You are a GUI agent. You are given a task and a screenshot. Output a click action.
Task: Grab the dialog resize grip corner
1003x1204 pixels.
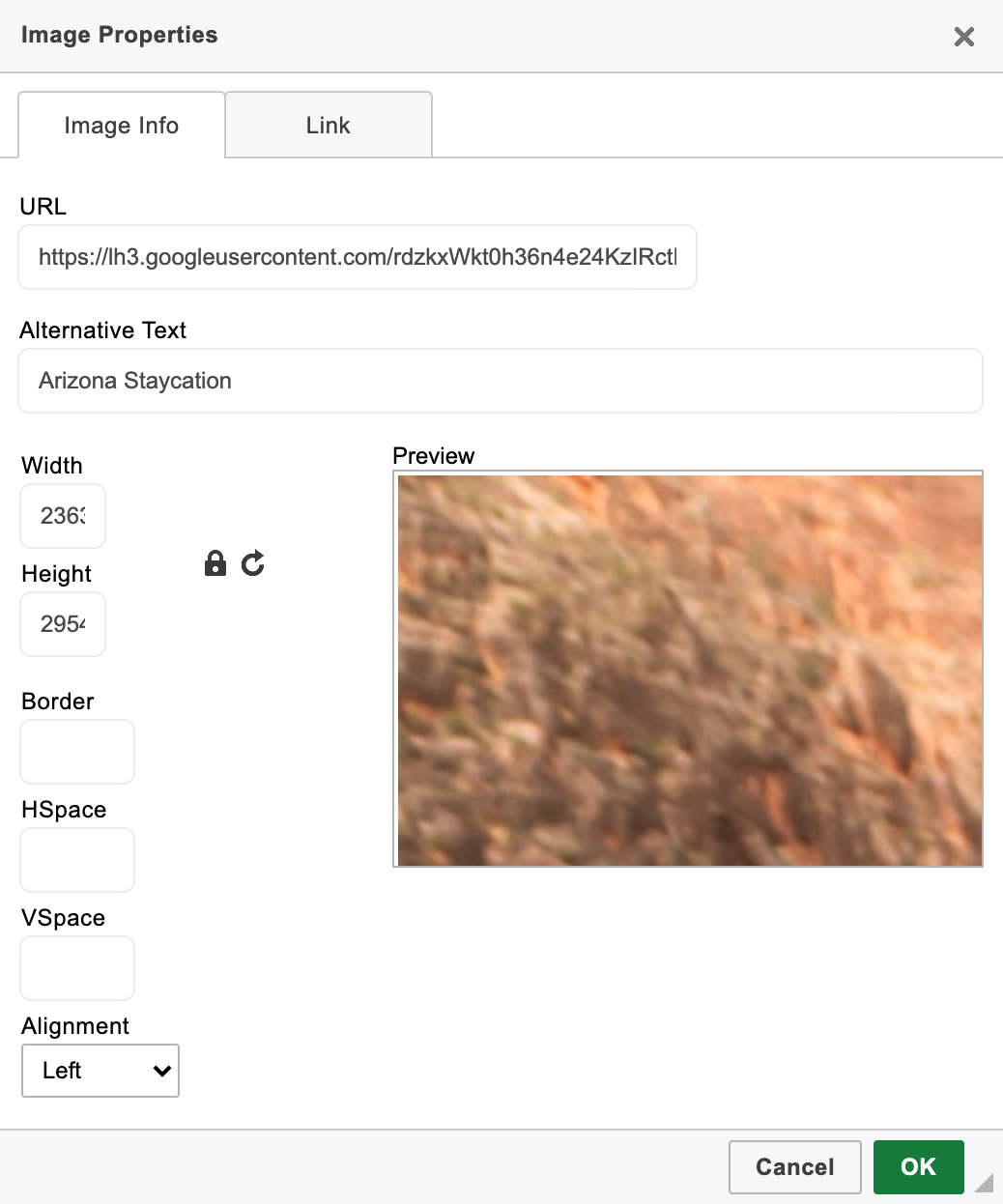984,1183
